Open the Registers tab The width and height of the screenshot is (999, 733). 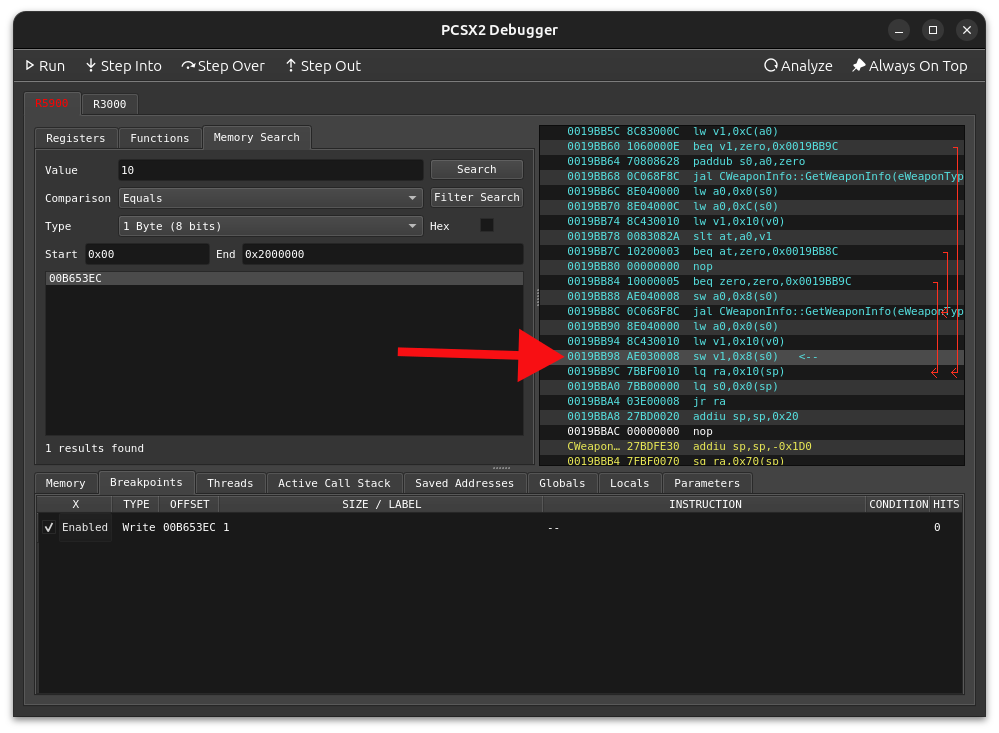76,138
